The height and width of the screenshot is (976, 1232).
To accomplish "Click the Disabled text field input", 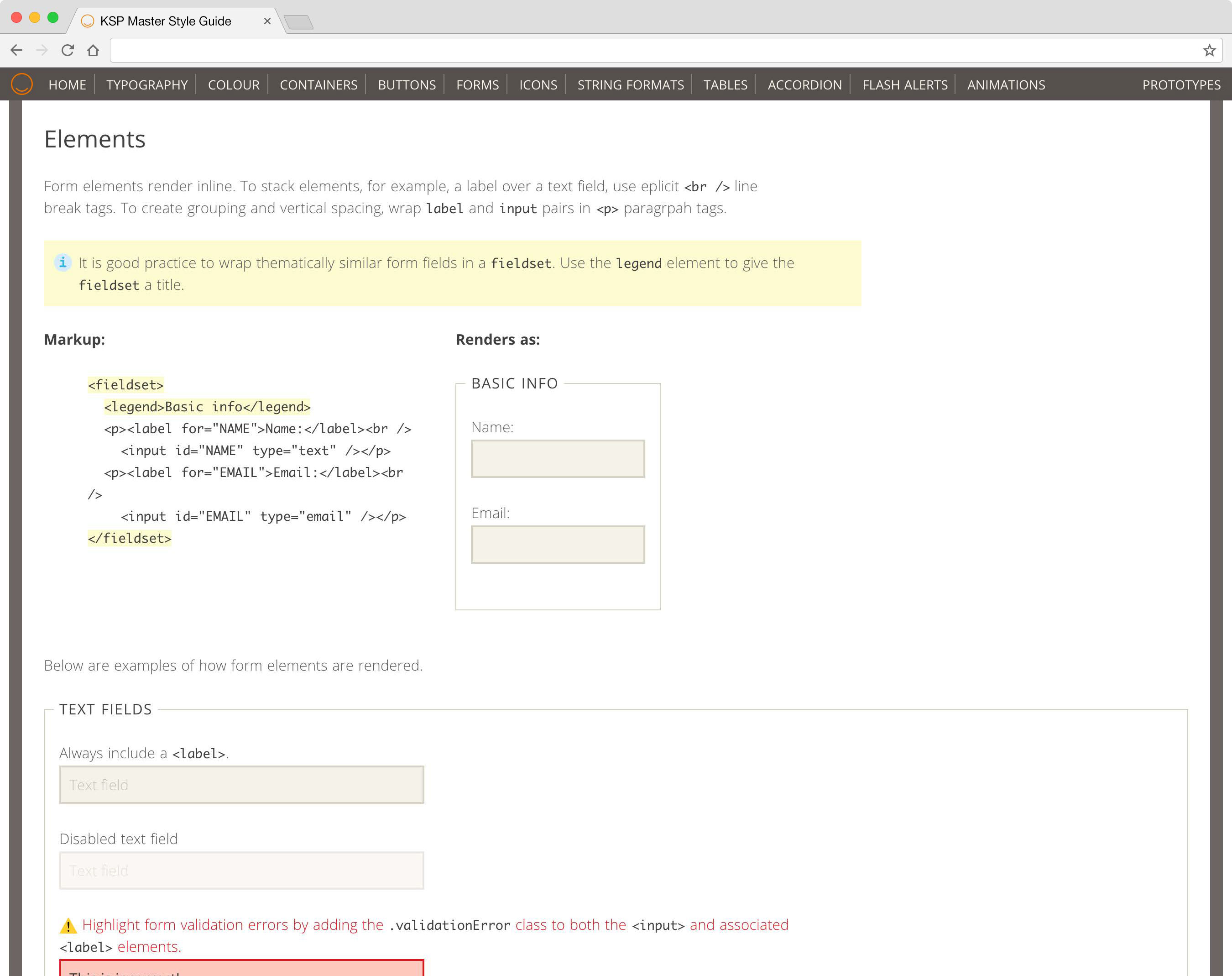I will pos(241,870).
